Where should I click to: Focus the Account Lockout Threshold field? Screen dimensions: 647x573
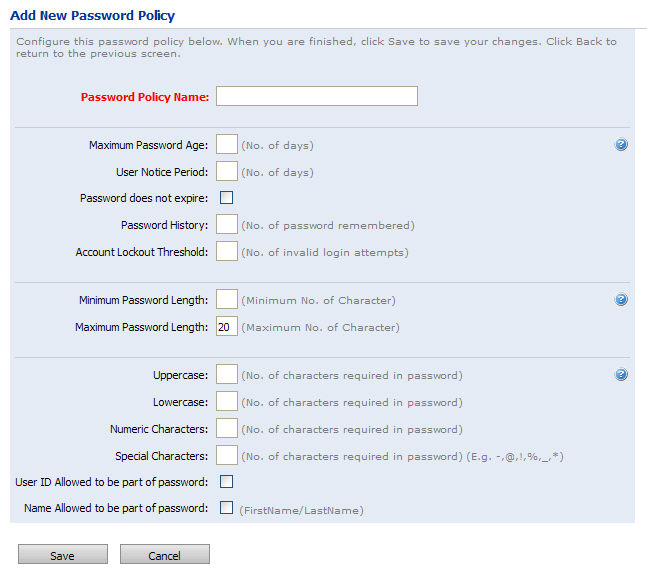(226, 251)
